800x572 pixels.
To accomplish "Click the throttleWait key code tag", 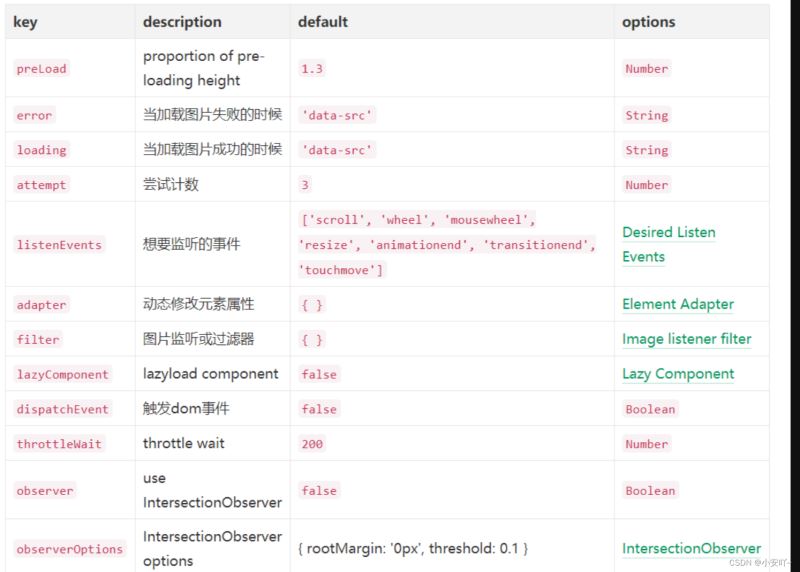I will click(x=59, y=444).
